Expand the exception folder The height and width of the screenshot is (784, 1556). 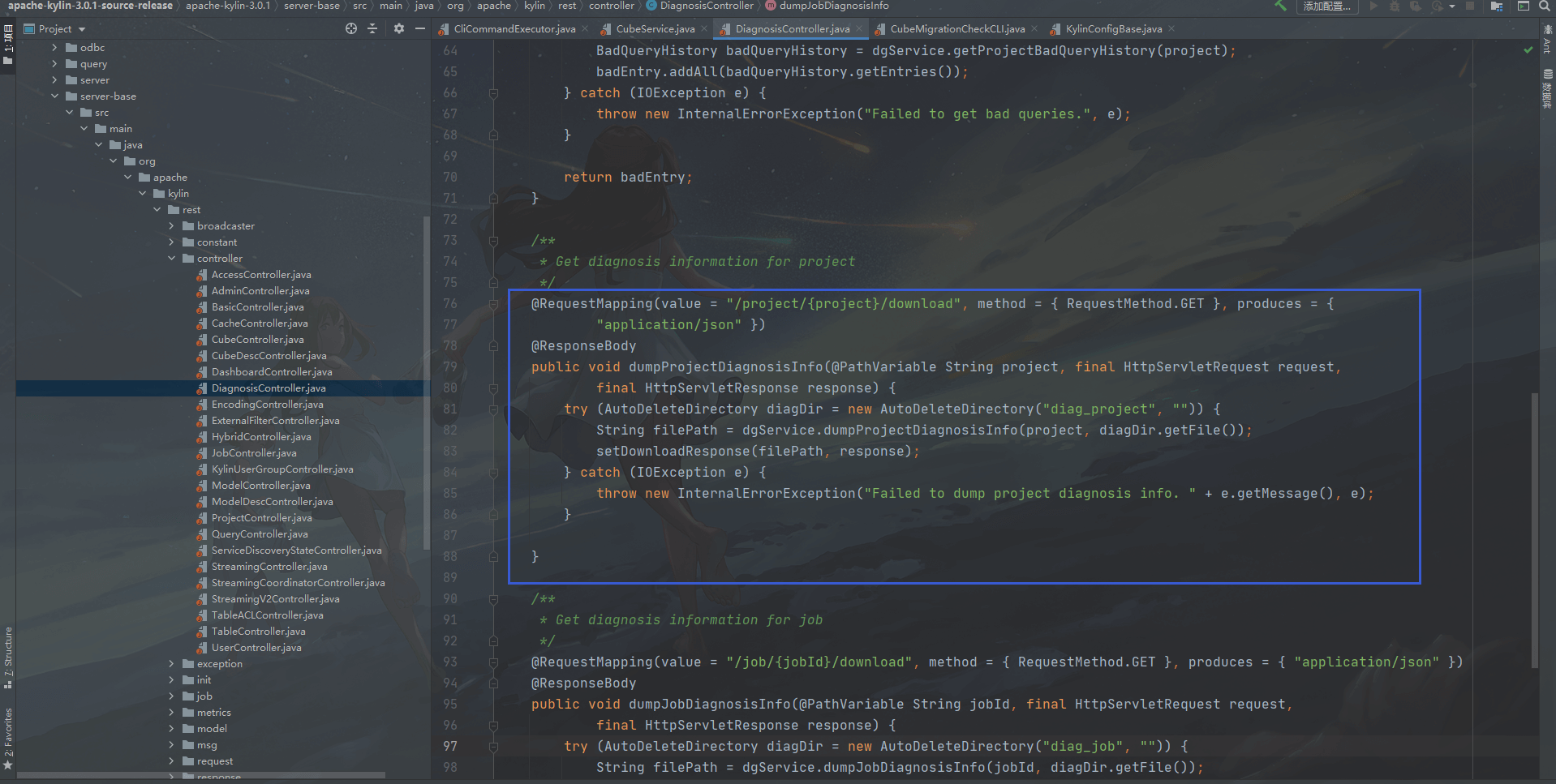tap(171, 664)
